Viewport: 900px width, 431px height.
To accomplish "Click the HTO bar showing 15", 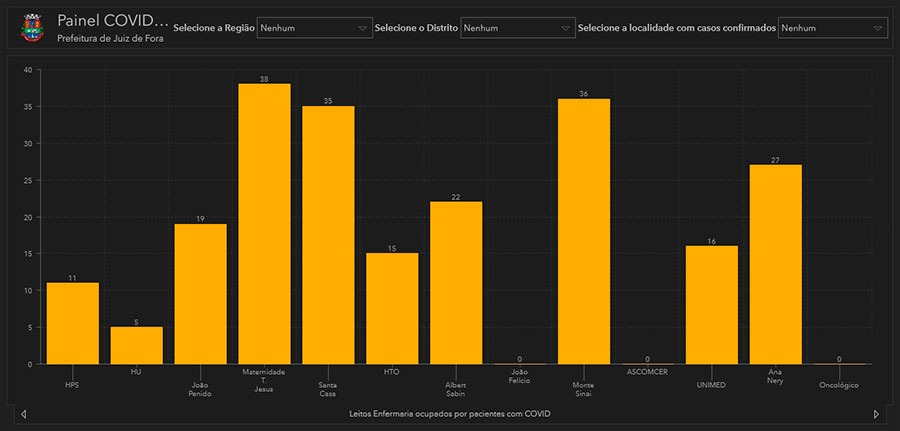I will (392, 308).
